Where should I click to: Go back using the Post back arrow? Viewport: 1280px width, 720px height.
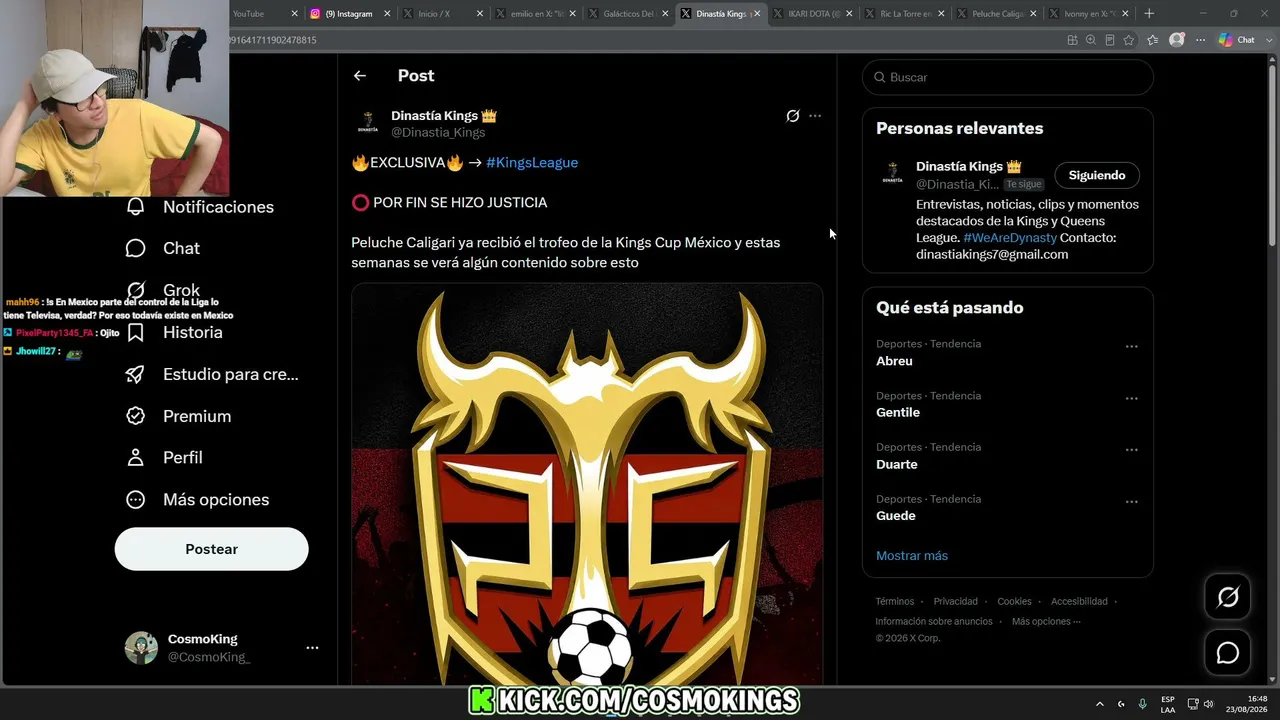[x=360, y=76]
